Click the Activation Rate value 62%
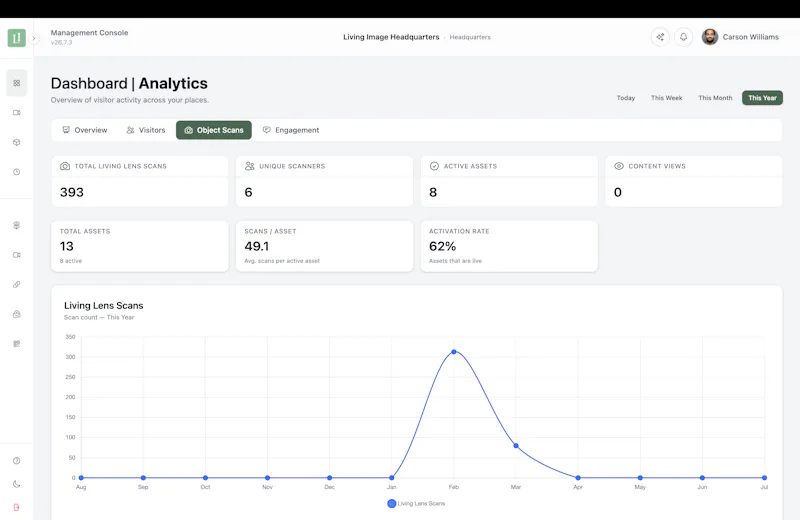This screenshot has width=800, height=520. click(442, 246)
